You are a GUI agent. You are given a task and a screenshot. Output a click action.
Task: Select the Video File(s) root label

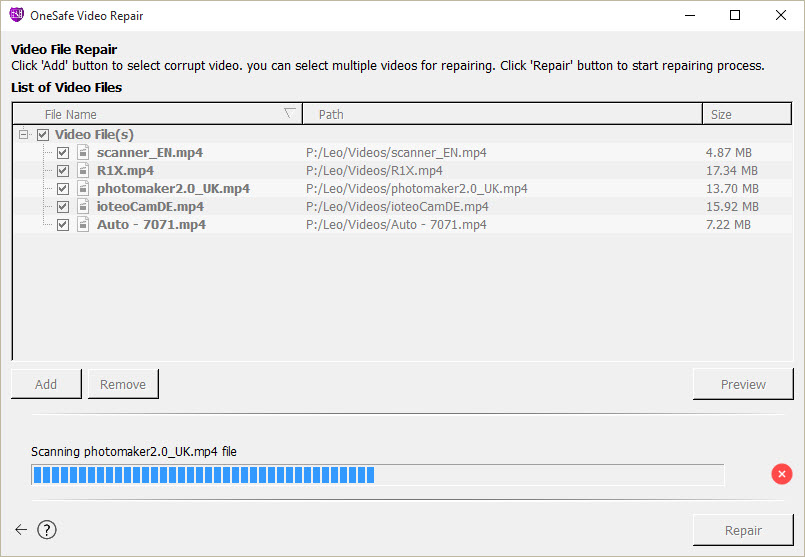point(94,135)
